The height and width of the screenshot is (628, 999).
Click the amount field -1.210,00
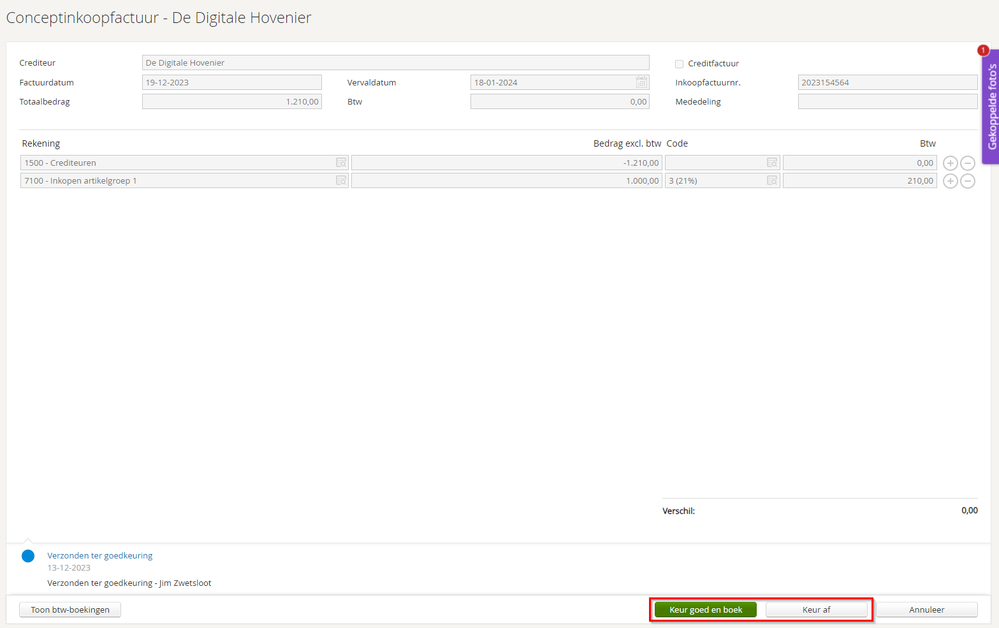(507, 163)
